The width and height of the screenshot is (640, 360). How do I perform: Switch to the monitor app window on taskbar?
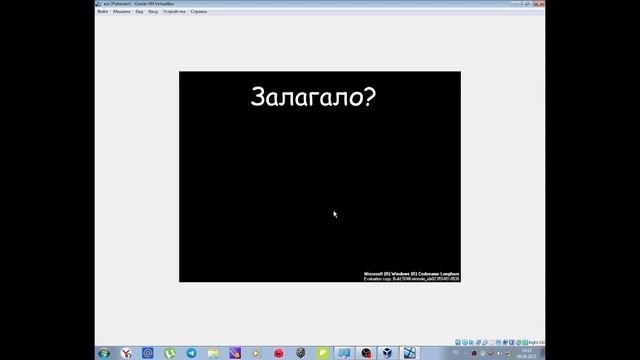tap(344, 353)
